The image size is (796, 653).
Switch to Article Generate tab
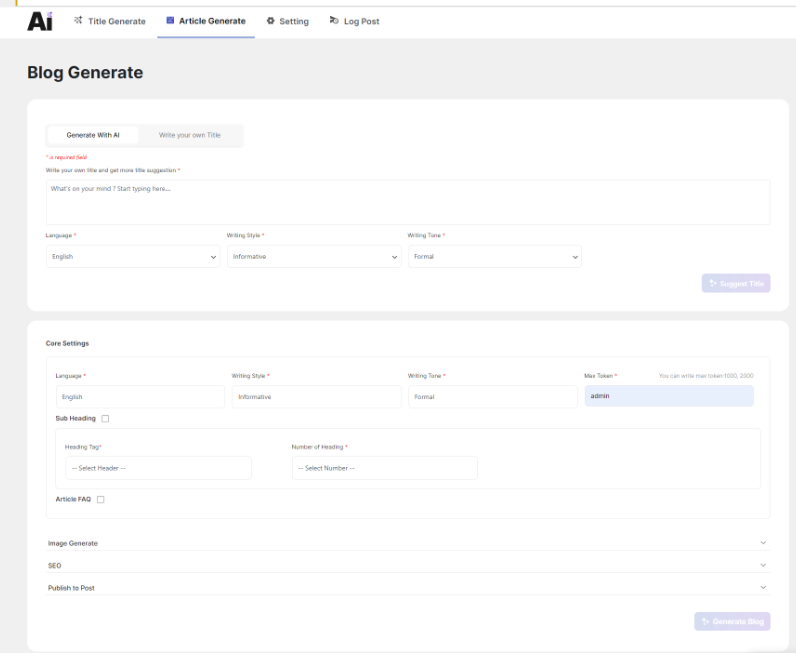click(206, 21)
